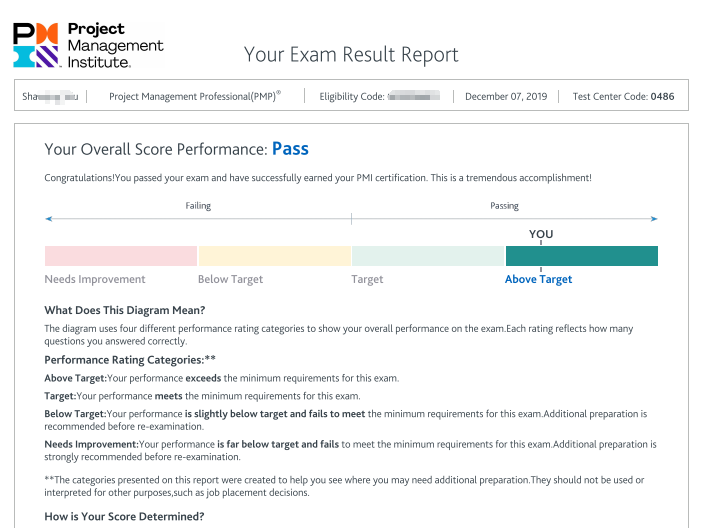This screenshot has height=528, width=704.
Task: Click the blurred Eligibility Code value
Action: coord(413,97)
